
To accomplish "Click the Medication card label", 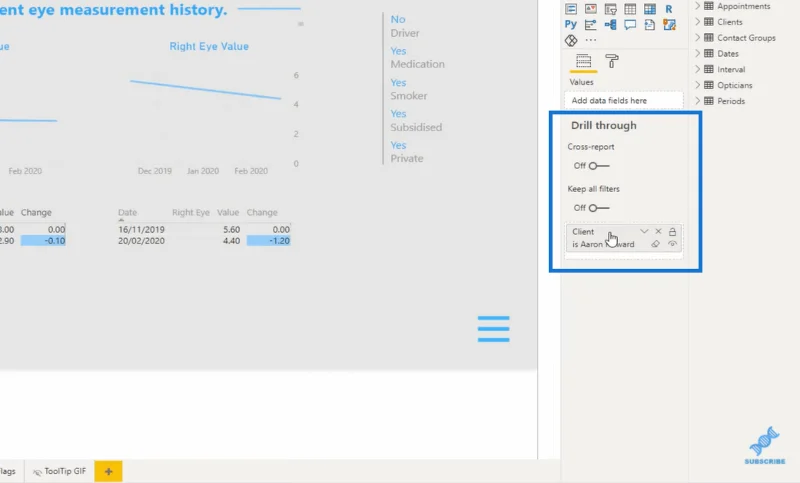I will [417, 64].
